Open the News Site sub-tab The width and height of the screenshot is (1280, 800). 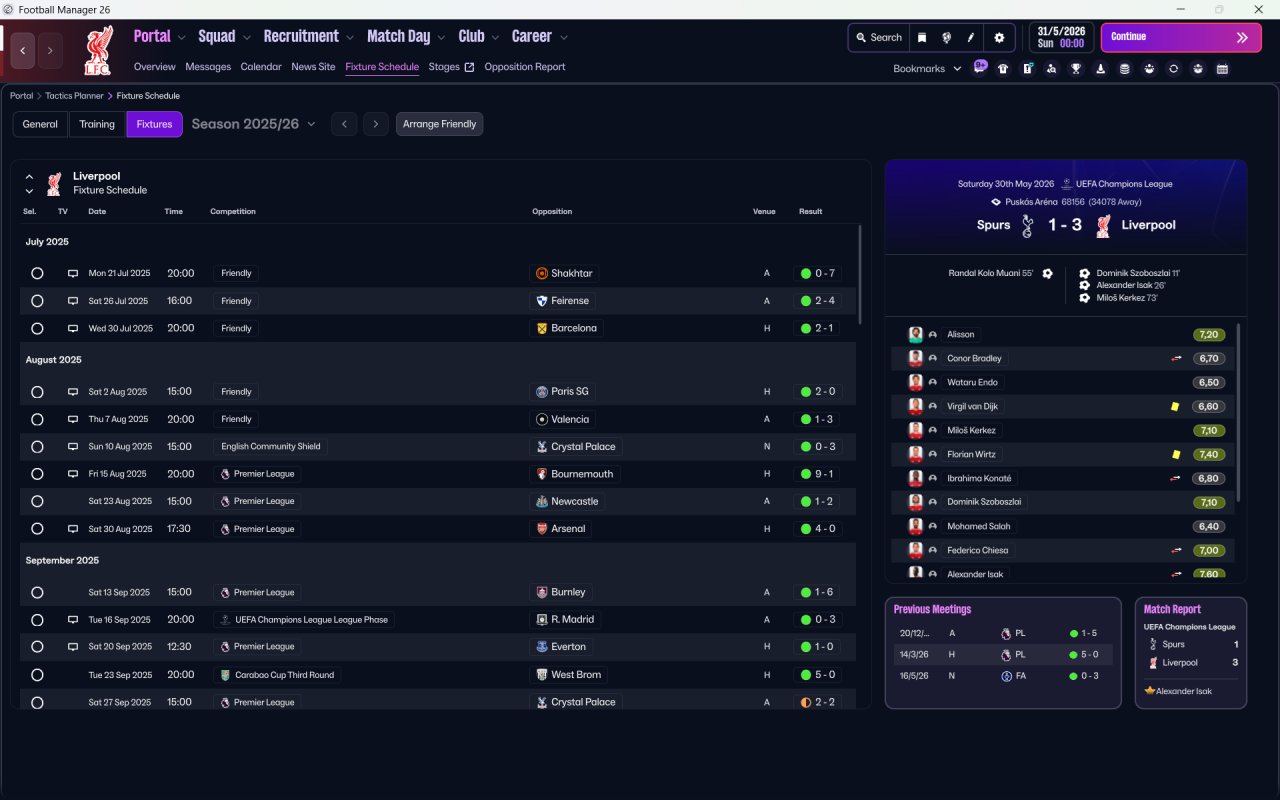click(x=313, y=67)
